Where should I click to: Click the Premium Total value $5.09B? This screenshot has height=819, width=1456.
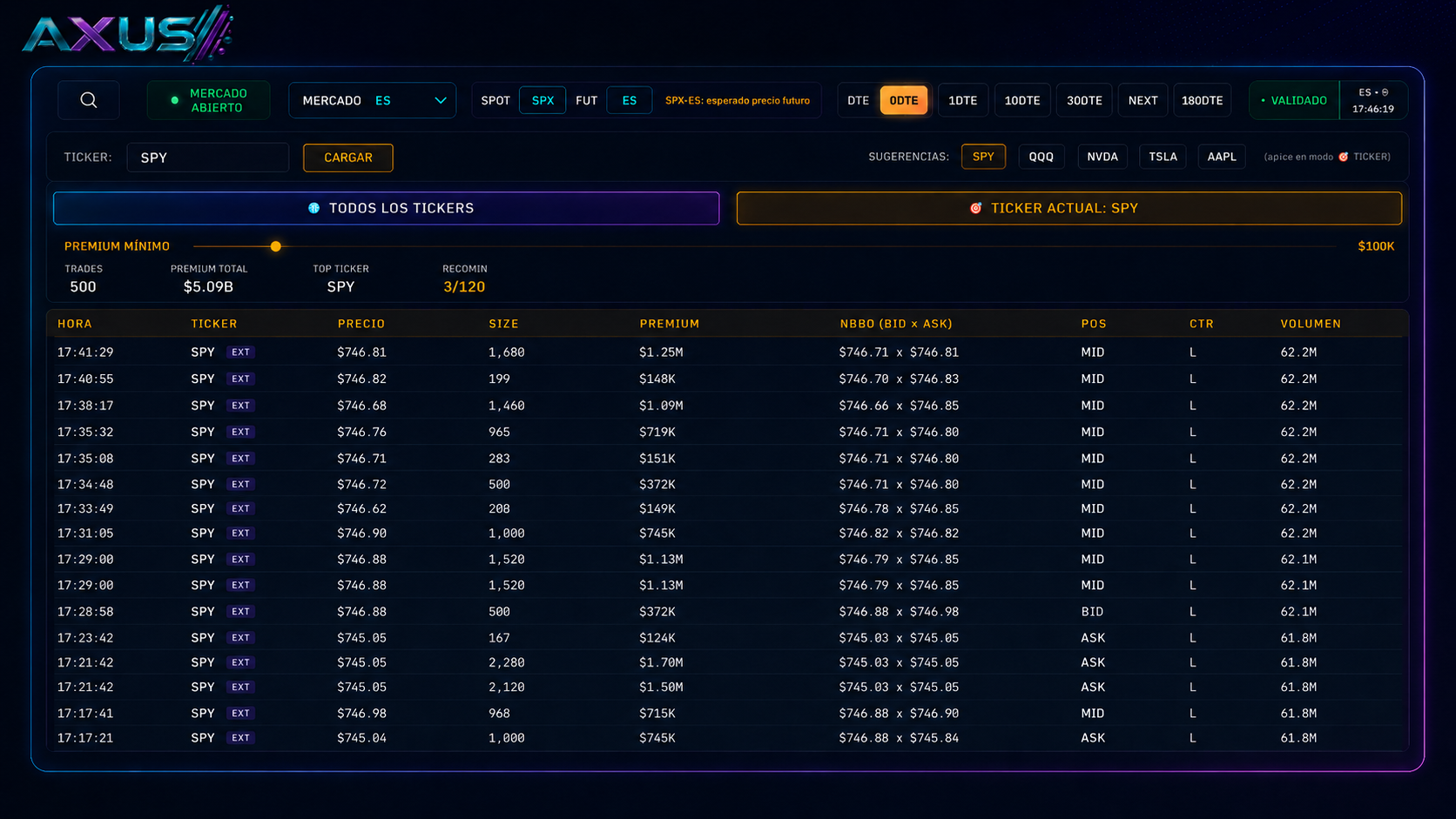click(x=208, y=287)
